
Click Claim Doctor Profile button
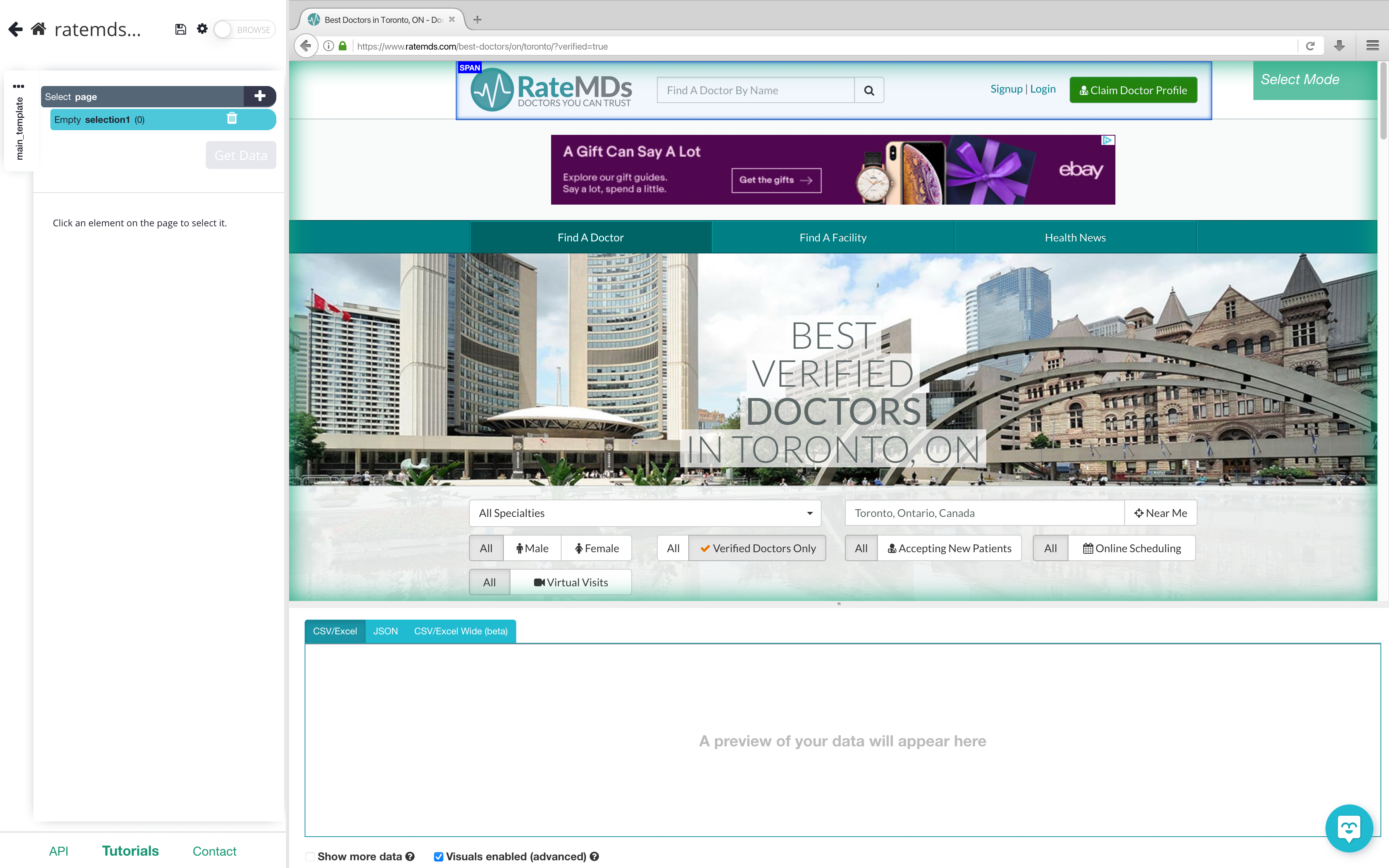(x=1133, y=90)
